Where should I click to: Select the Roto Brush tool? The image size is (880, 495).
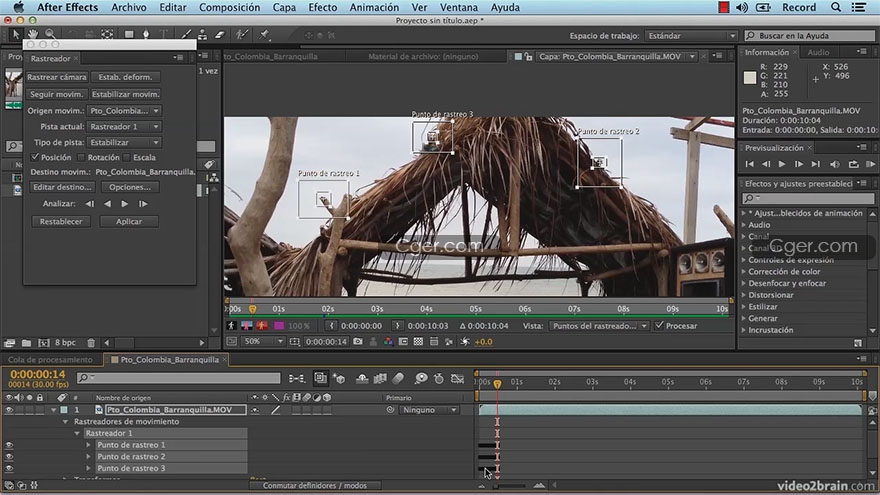[x=242, y=34]
